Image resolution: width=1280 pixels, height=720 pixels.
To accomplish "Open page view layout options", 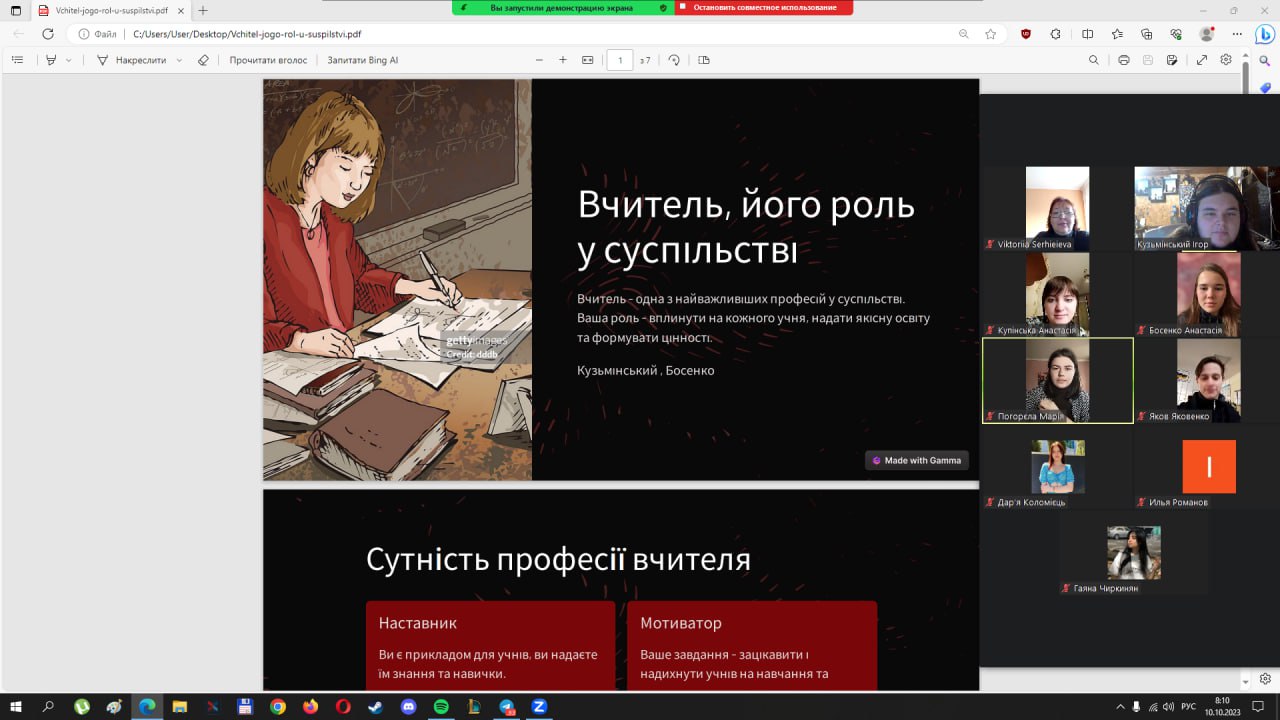I will coord(704,60).
